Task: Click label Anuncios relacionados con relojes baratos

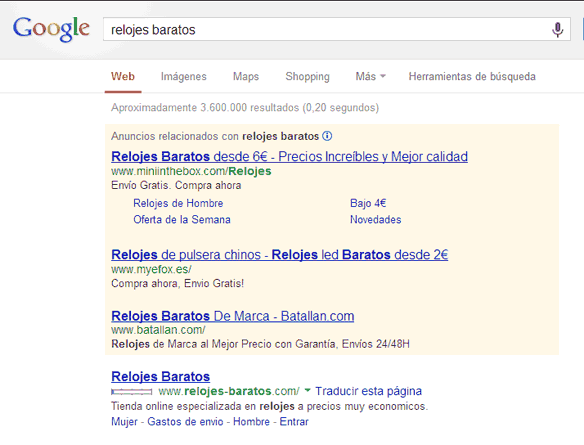Action: click(215, 136)
